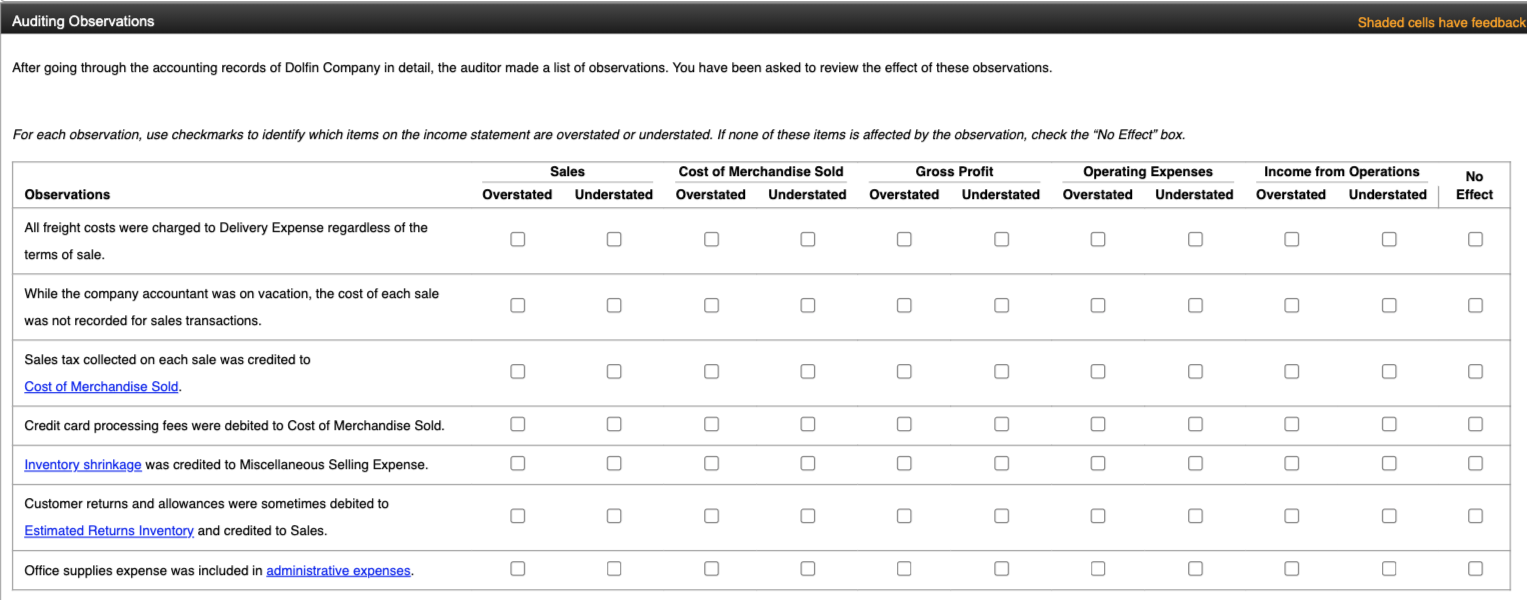The width and height of the screenshot is (1527, 600).
Task: Check Cost of Merchandise Sold Understated for accountant vacation row
Action: pos(807,305)
